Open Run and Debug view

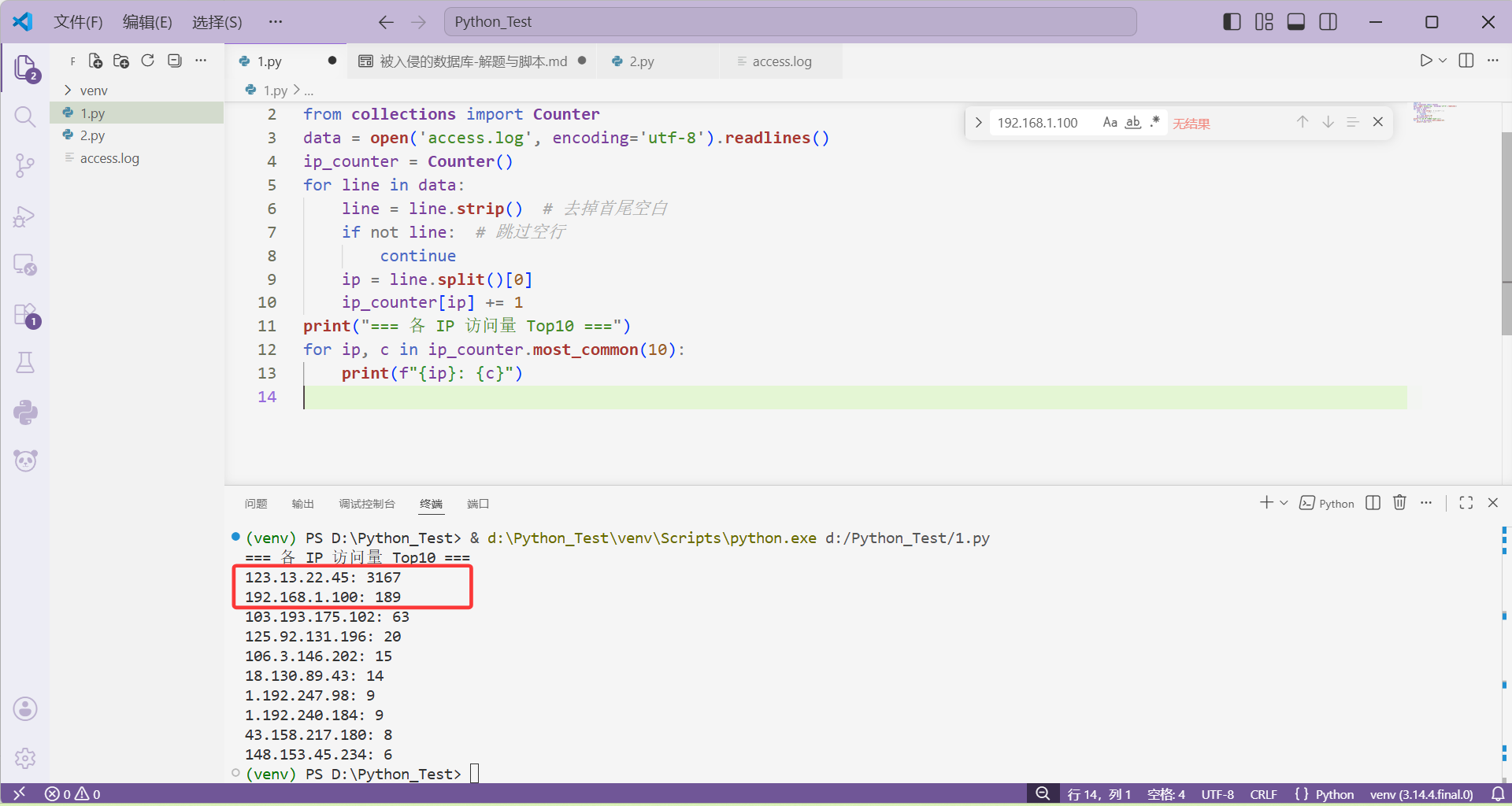25,216
